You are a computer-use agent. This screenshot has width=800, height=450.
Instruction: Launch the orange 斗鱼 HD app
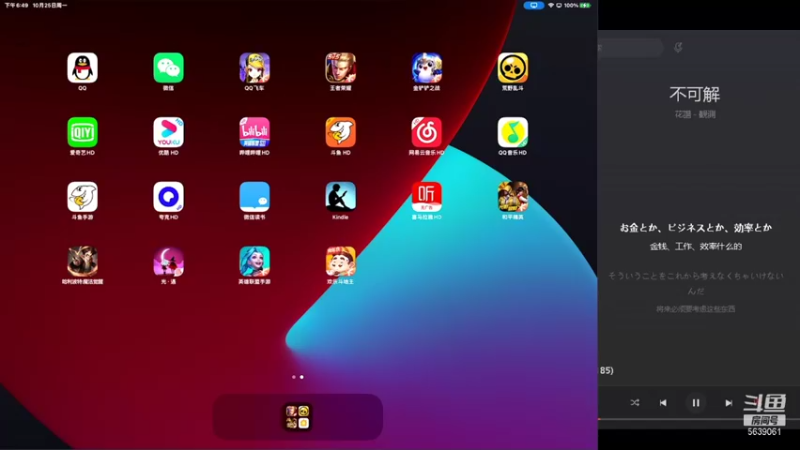341,132
